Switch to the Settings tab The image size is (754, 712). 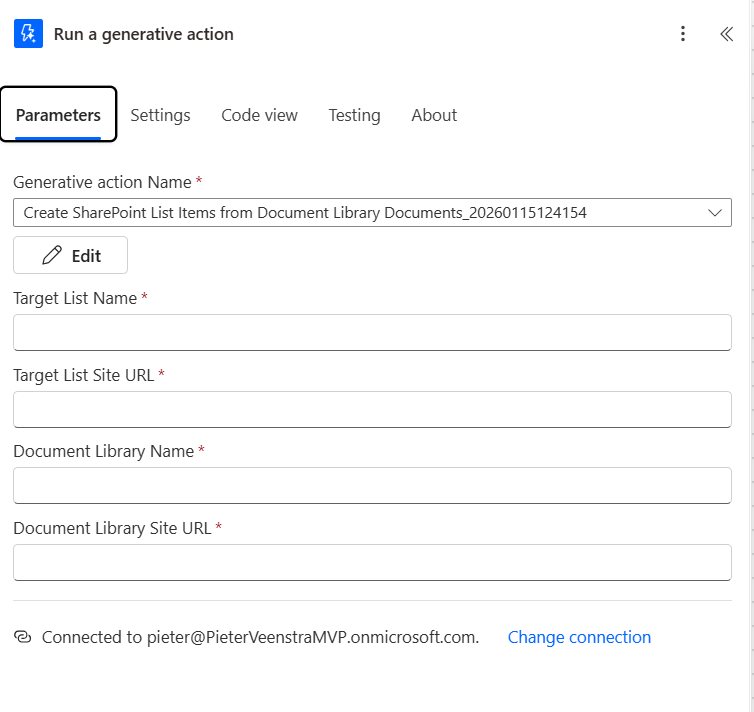[x=161, y=115]
